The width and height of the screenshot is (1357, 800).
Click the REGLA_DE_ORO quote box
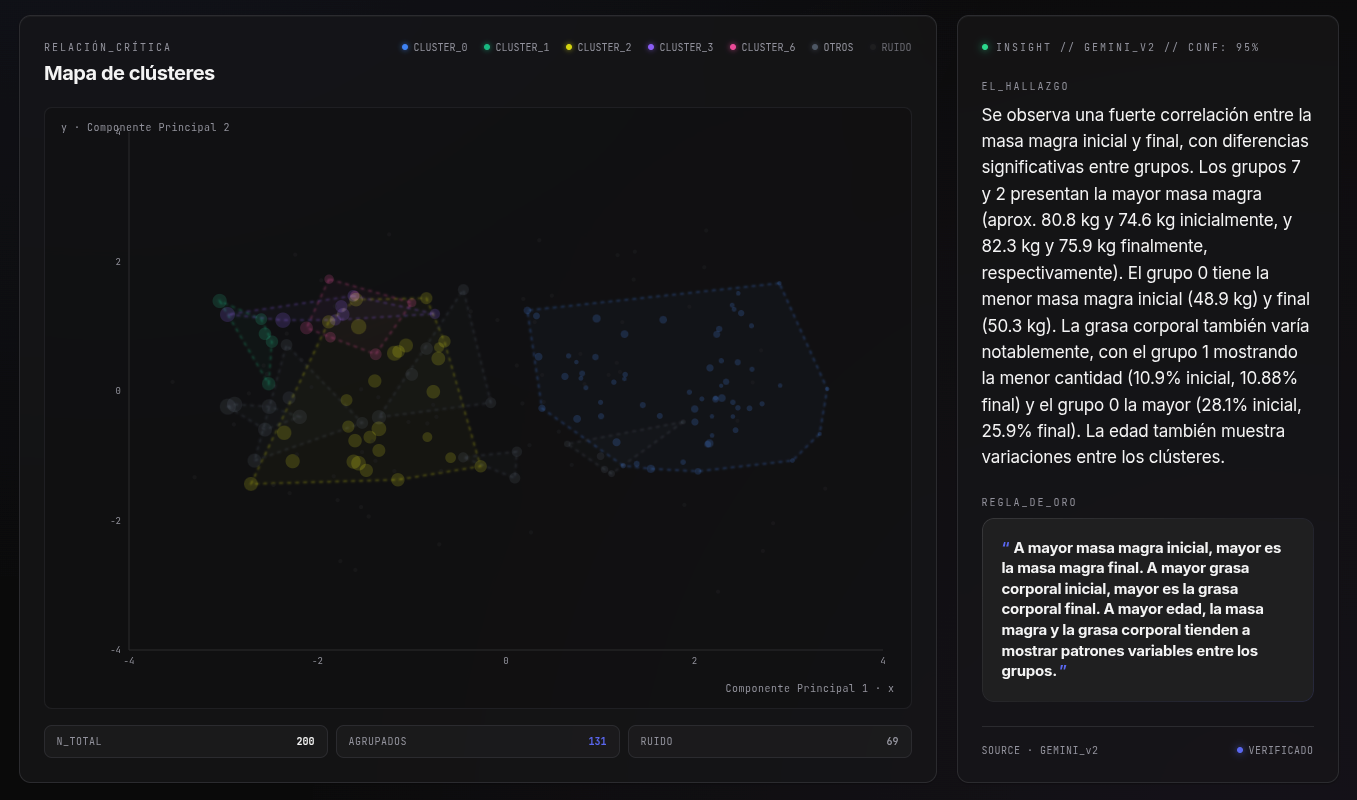(1148, 610)
